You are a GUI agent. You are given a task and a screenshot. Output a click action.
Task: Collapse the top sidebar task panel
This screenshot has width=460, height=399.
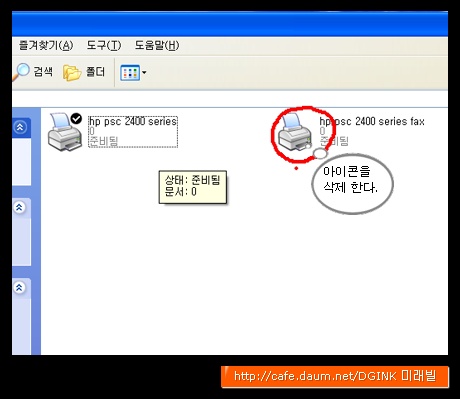[20, 127]
